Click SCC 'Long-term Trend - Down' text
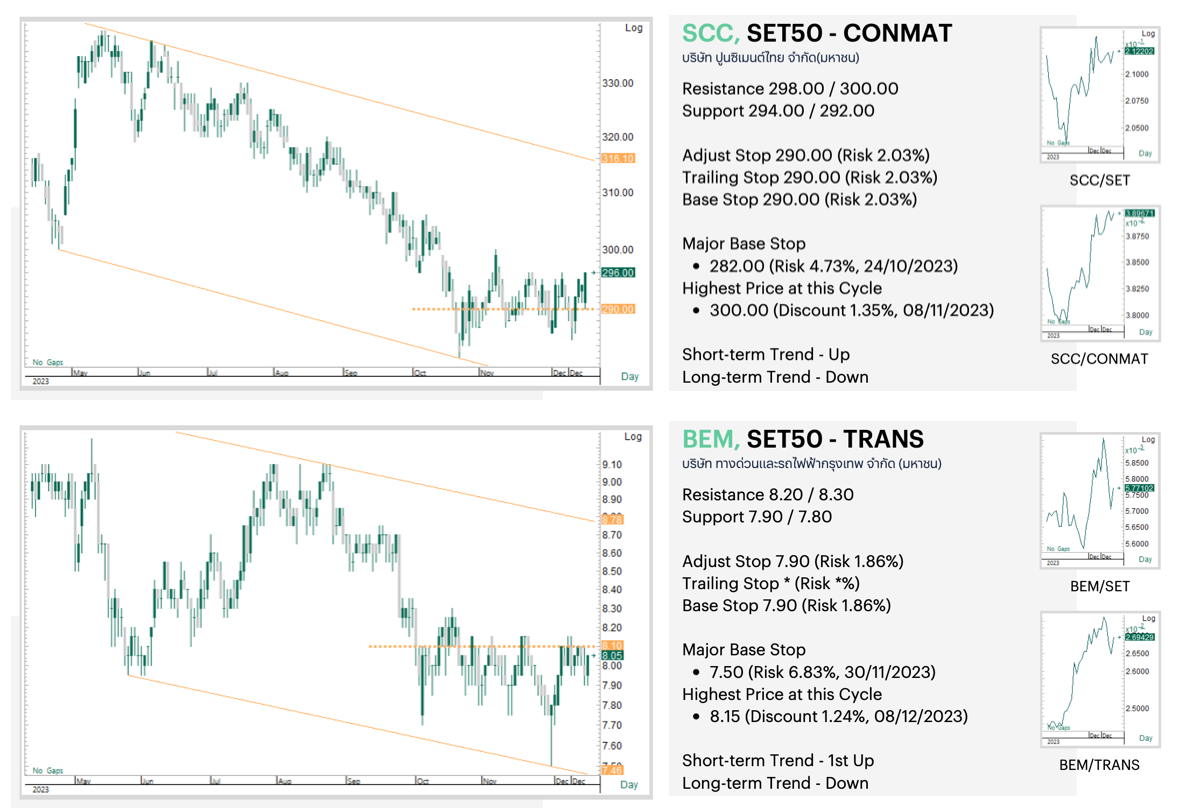The width and height of the screenshot is (1190, 808). pos(775,377)
